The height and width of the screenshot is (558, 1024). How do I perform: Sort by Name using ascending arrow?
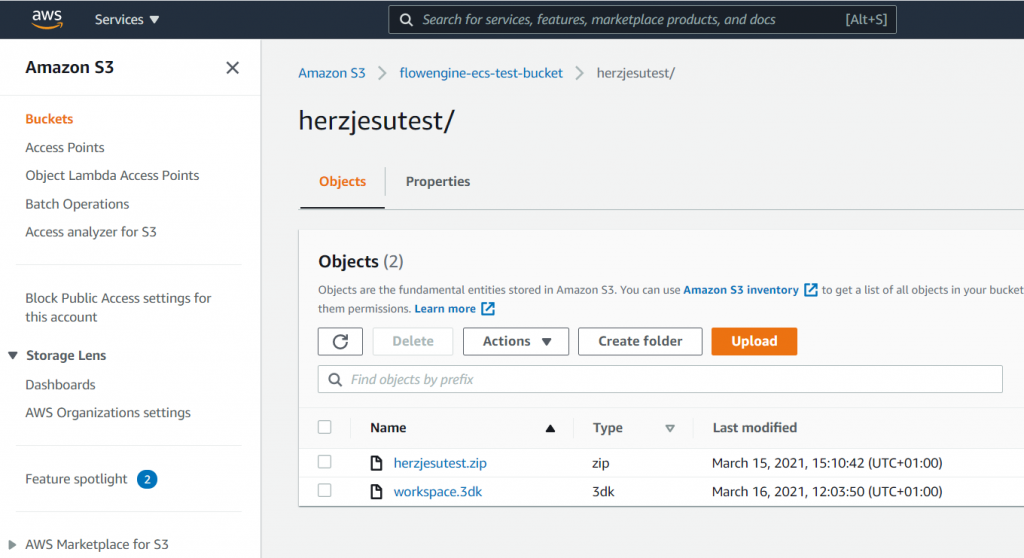coord(550,429)
